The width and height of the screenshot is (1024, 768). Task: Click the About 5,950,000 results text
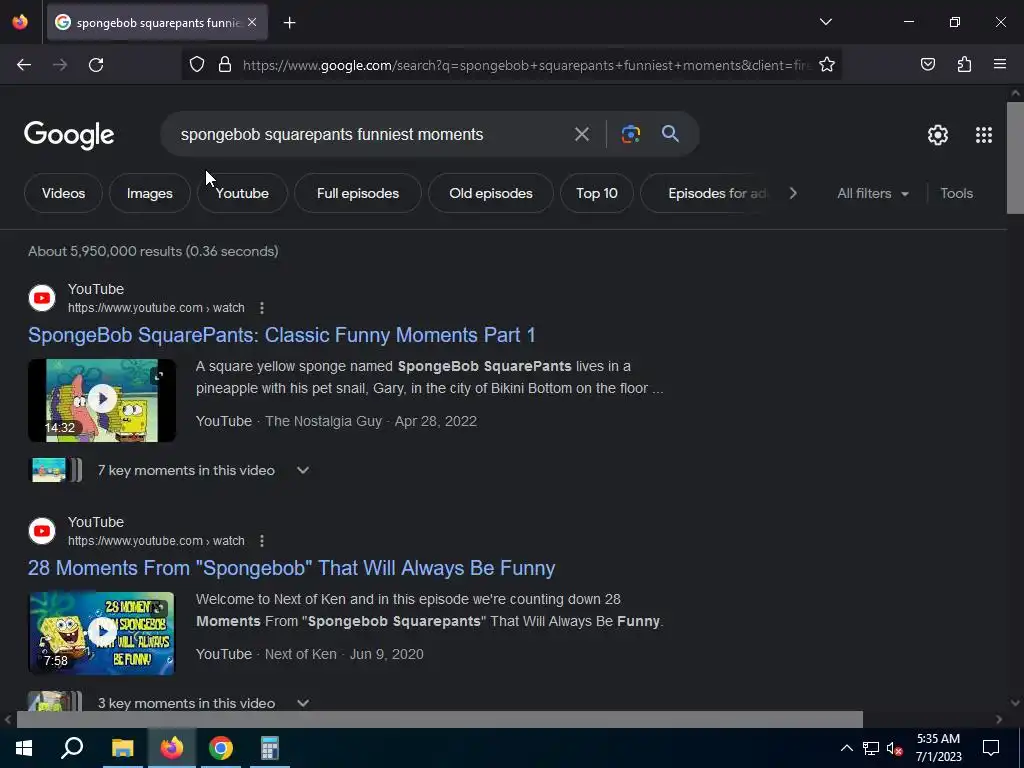153,251
